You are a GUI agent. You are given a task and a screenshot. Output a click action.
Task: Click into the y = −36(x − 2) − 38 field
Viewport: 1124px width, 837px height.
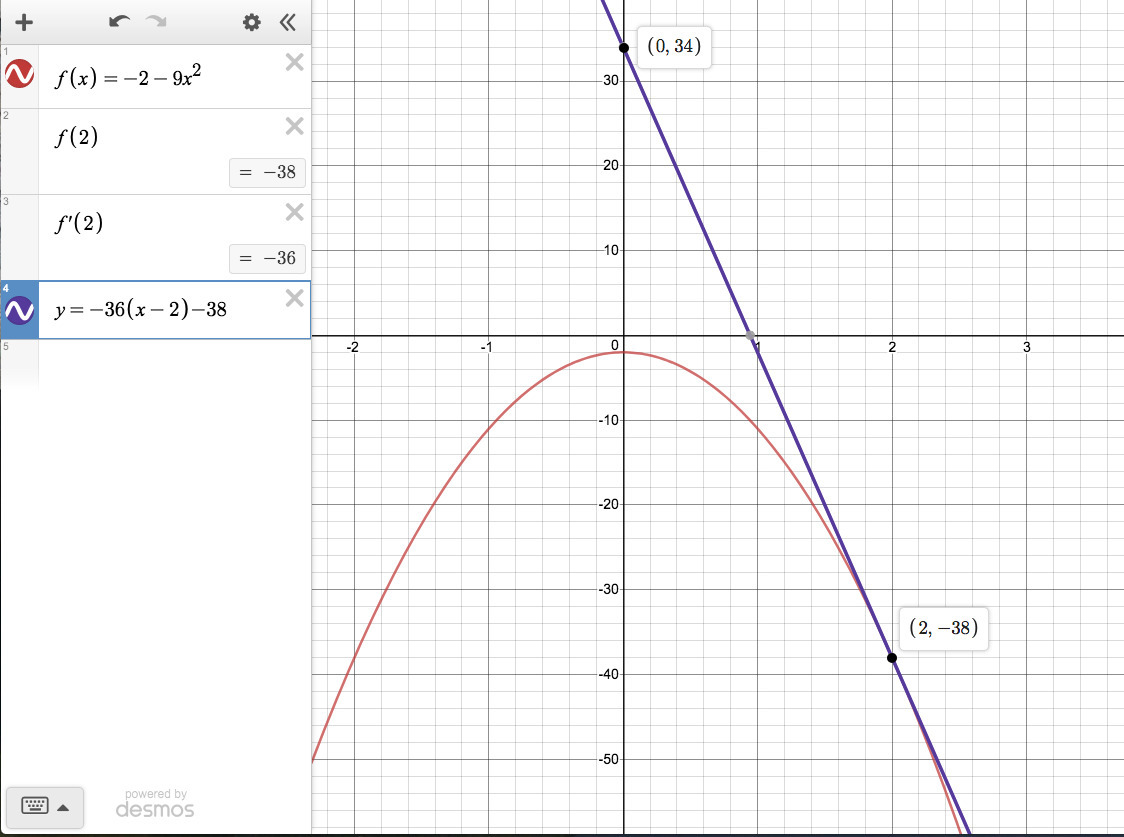[x=141, y=310]
